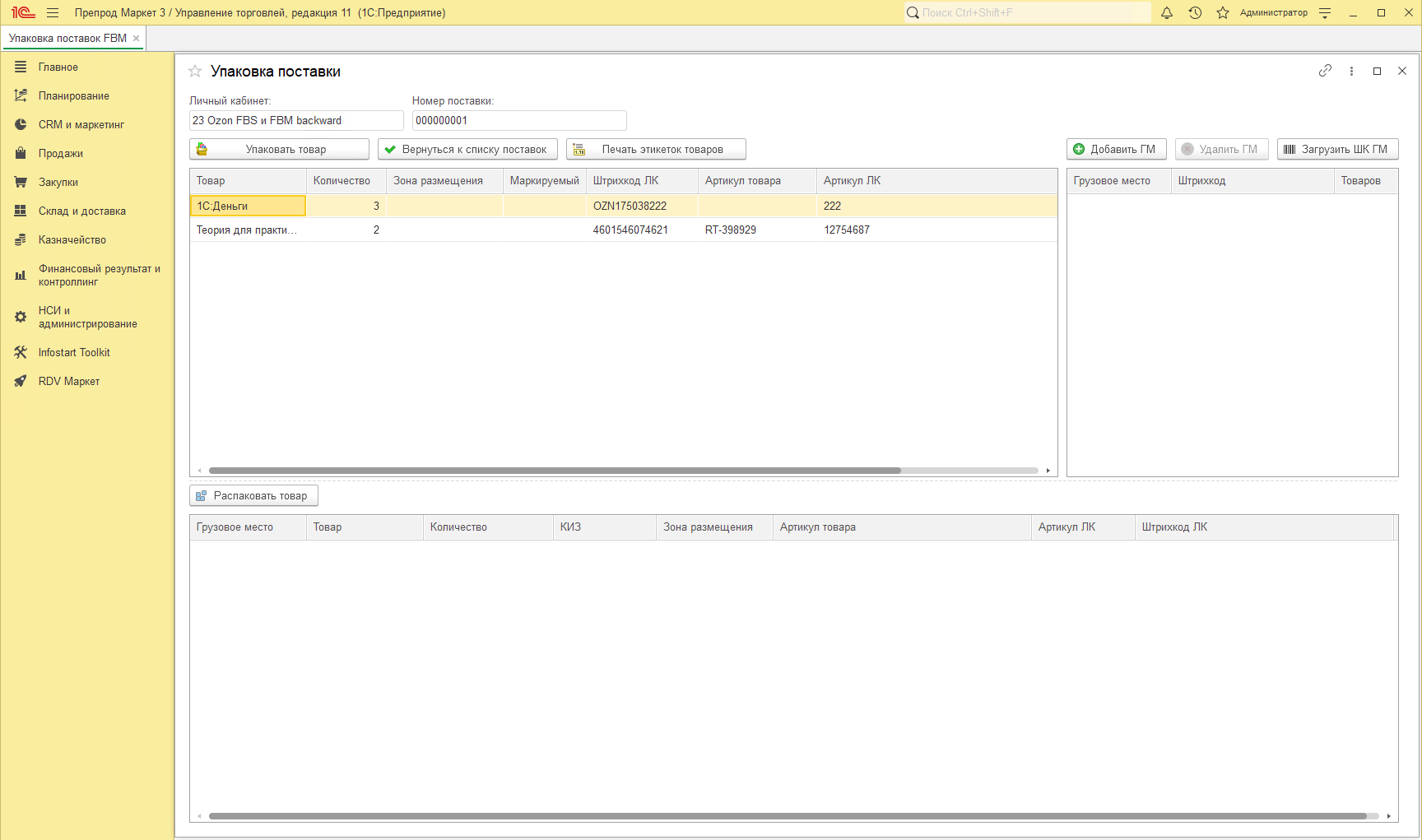The width and height of the screenshot is (1422, 840).
Task: Open favorites star in title bar
Action: pyautogui.click(x=1223, y=12)
